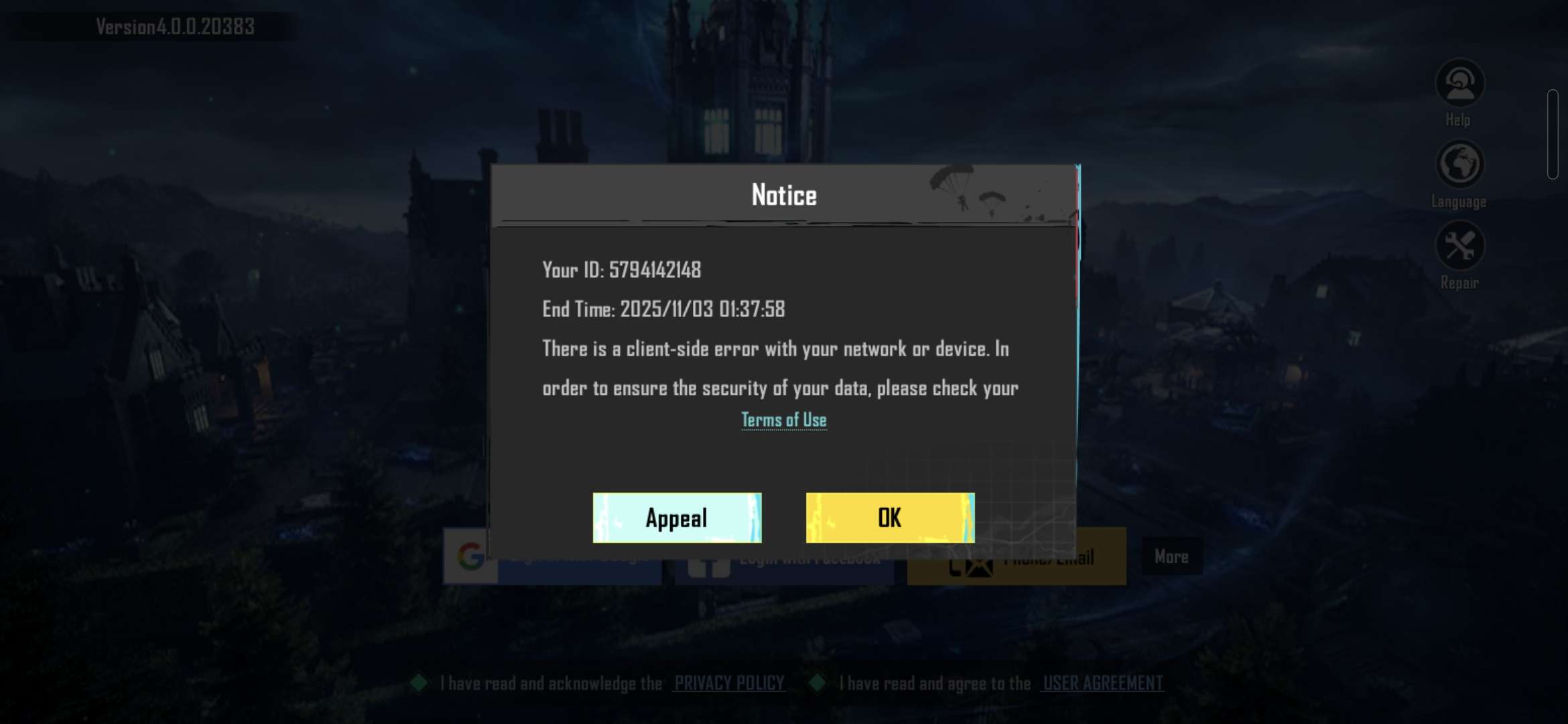Open the Help headset icon
Viewport: 1568px width, 724px height.
pos(1459,84)
